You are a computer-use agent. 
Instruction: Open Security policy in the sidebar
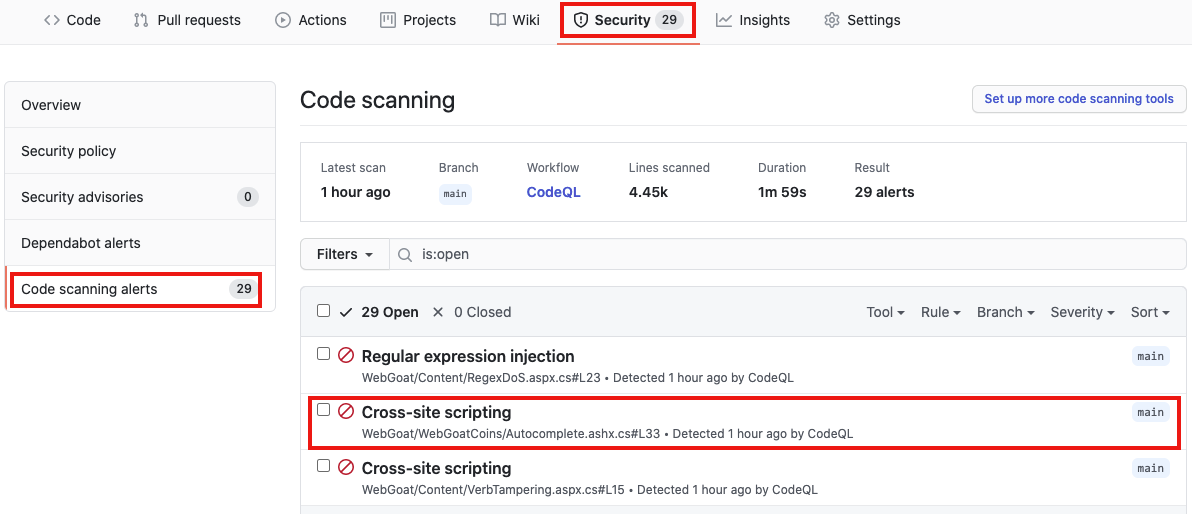(140, 151)
